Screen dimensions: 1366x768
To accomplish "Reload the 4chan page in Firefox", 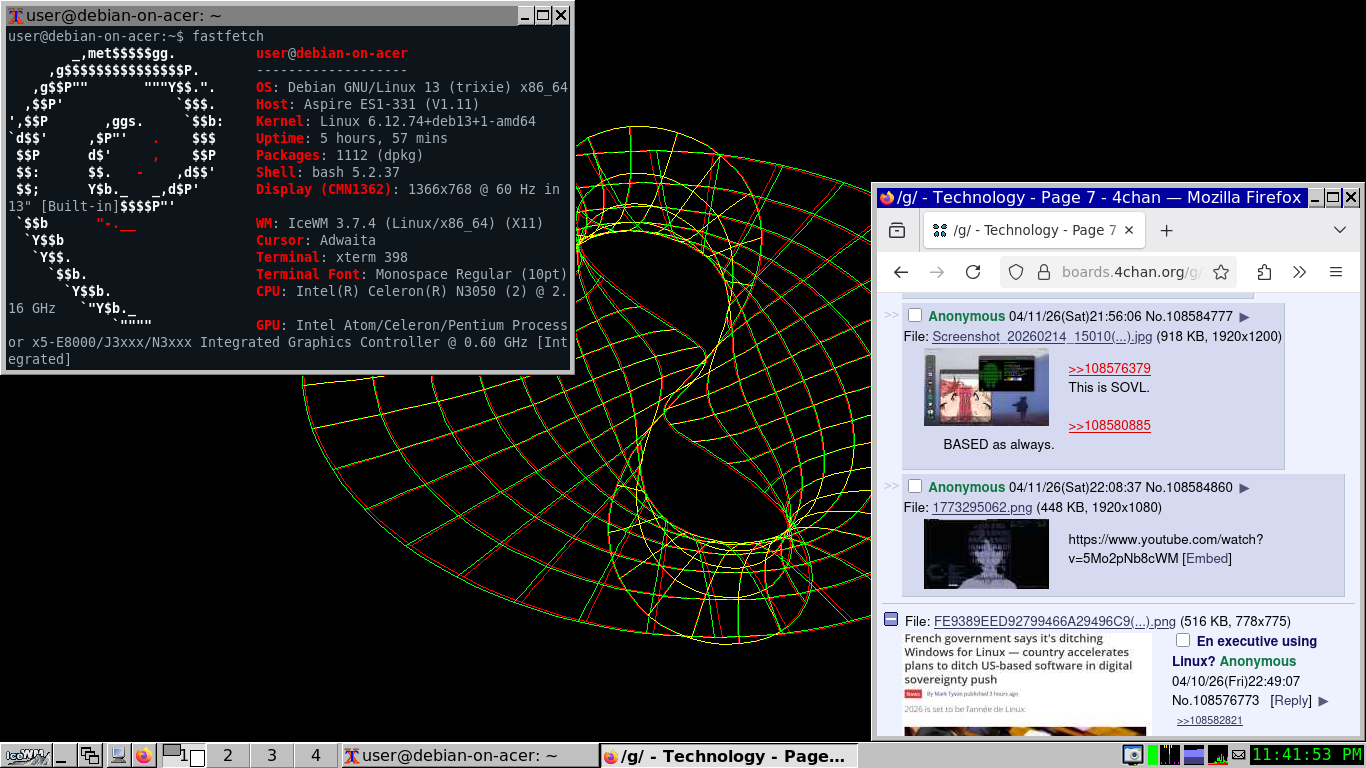I will click(x=972, y=272).
